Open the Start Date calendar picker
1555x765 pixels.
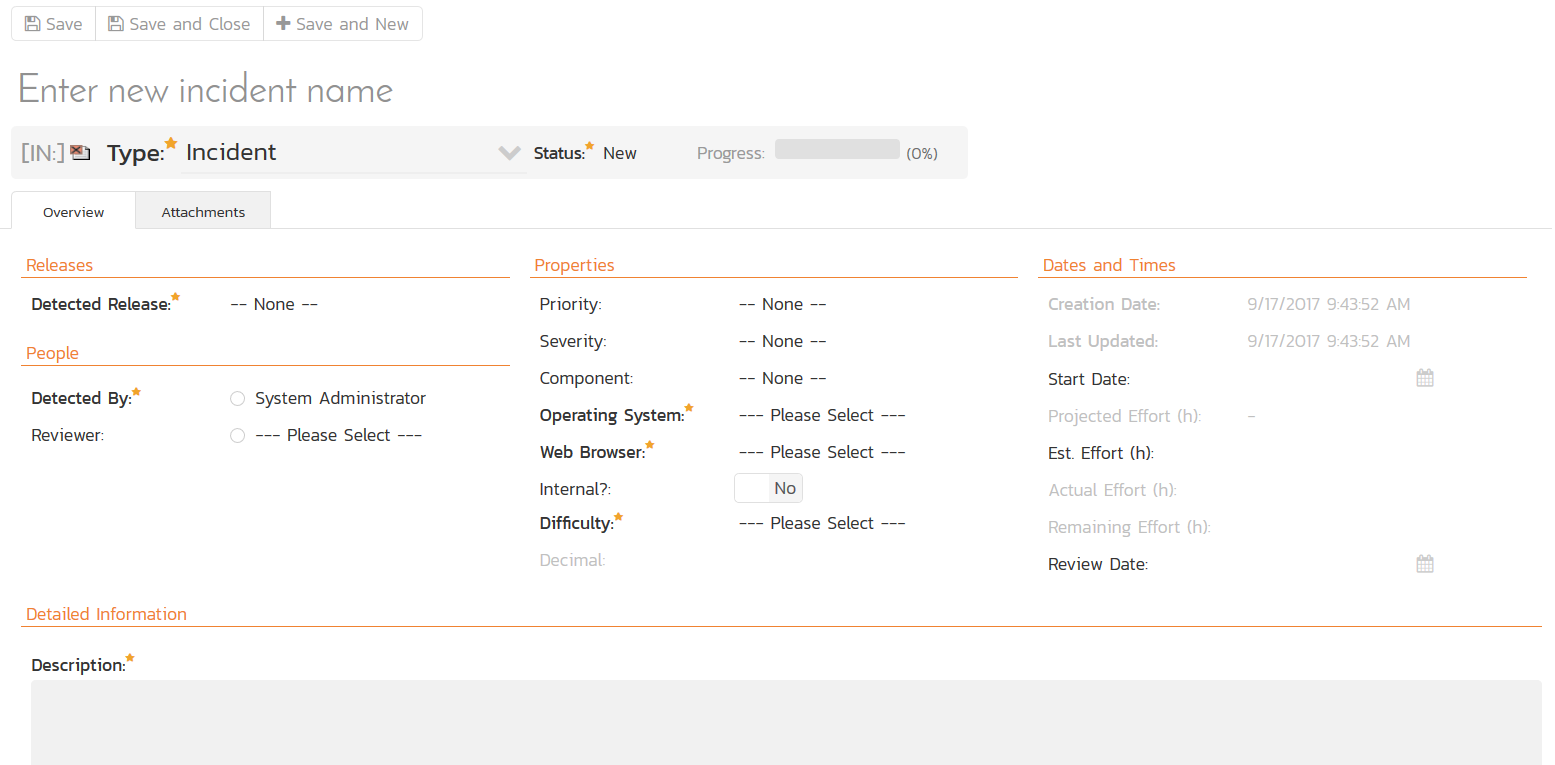pos(1425,379)
